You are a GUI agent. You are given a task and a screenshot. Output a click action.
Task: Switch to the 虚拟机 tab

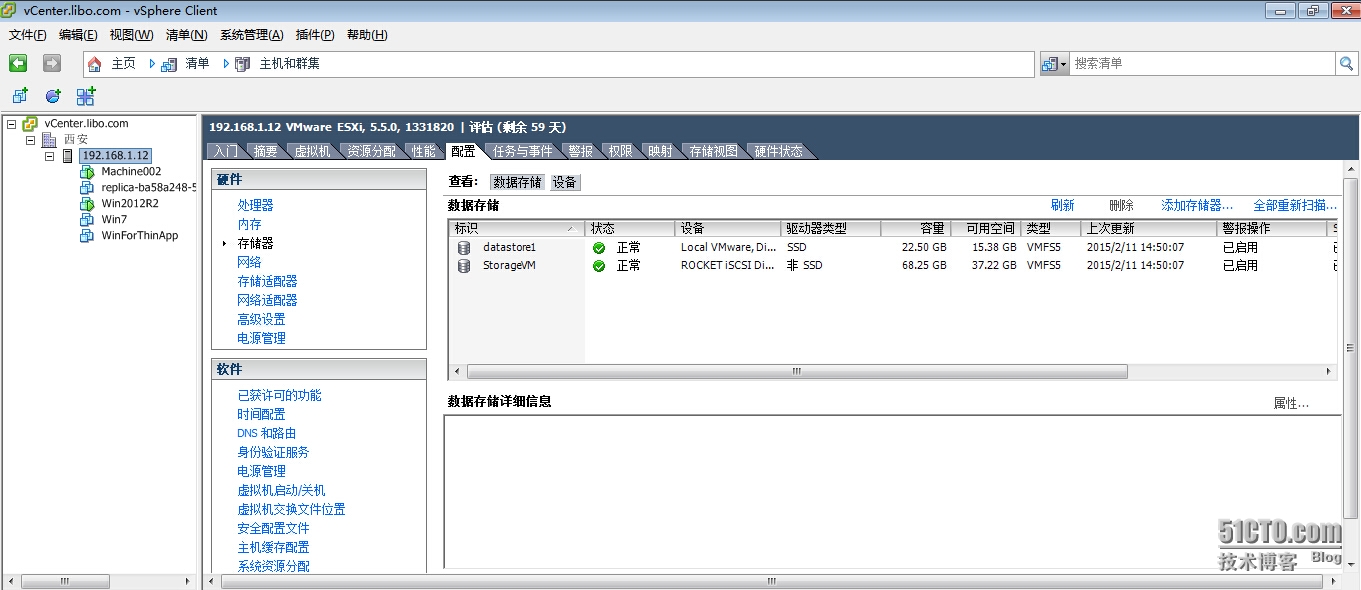[312, 151]
